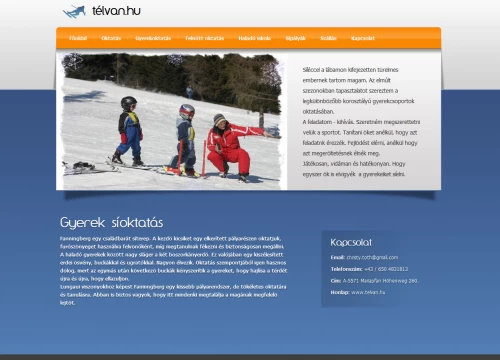Image resolution: width=500 pixels, height=360 pixels.
Task: Open the Felnőtt oktatás menu item
Action: pos(205,38)
